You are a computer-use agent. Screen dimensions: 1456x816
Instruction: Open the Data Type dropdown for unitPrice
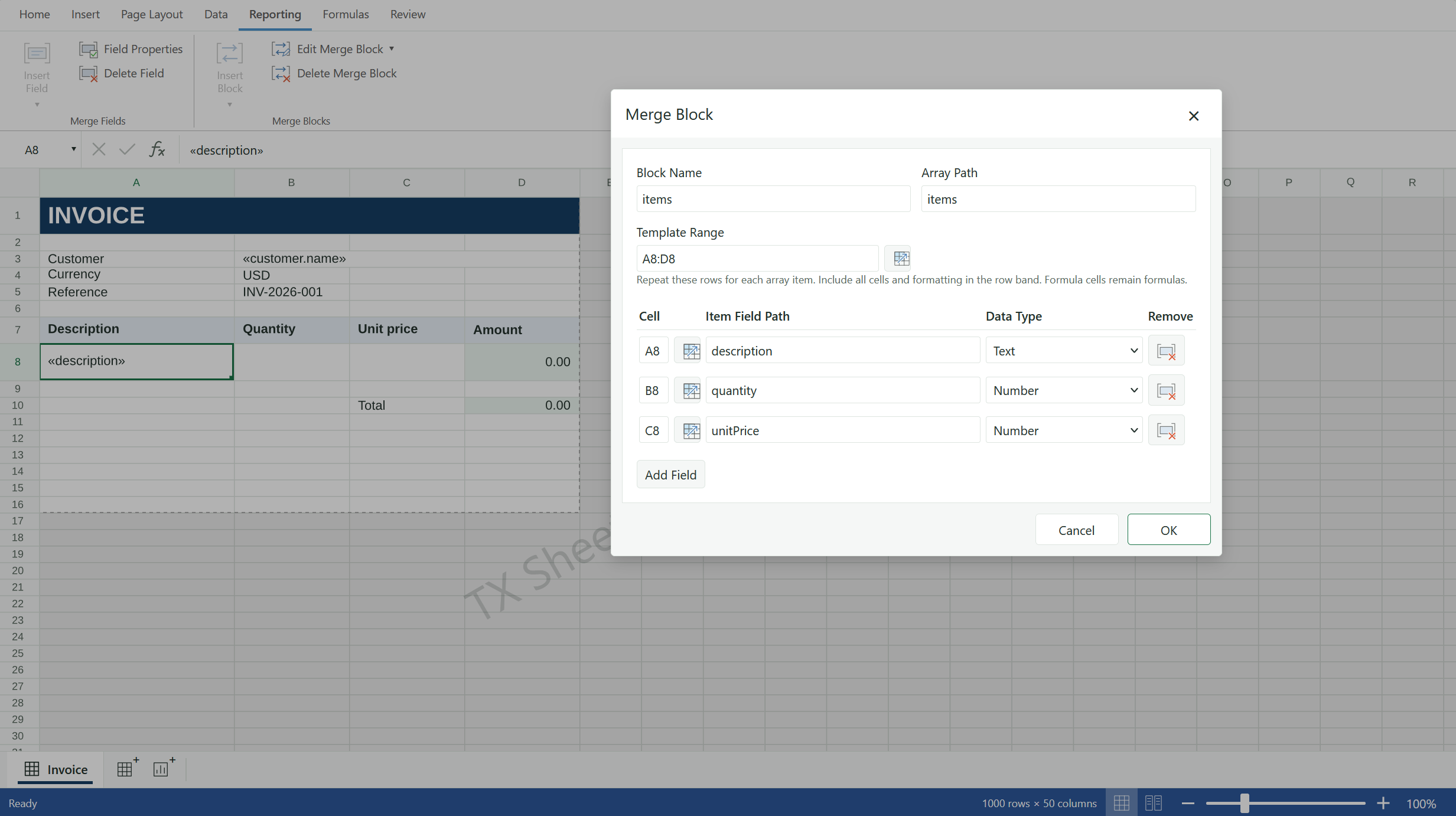tap(1064, 430)
